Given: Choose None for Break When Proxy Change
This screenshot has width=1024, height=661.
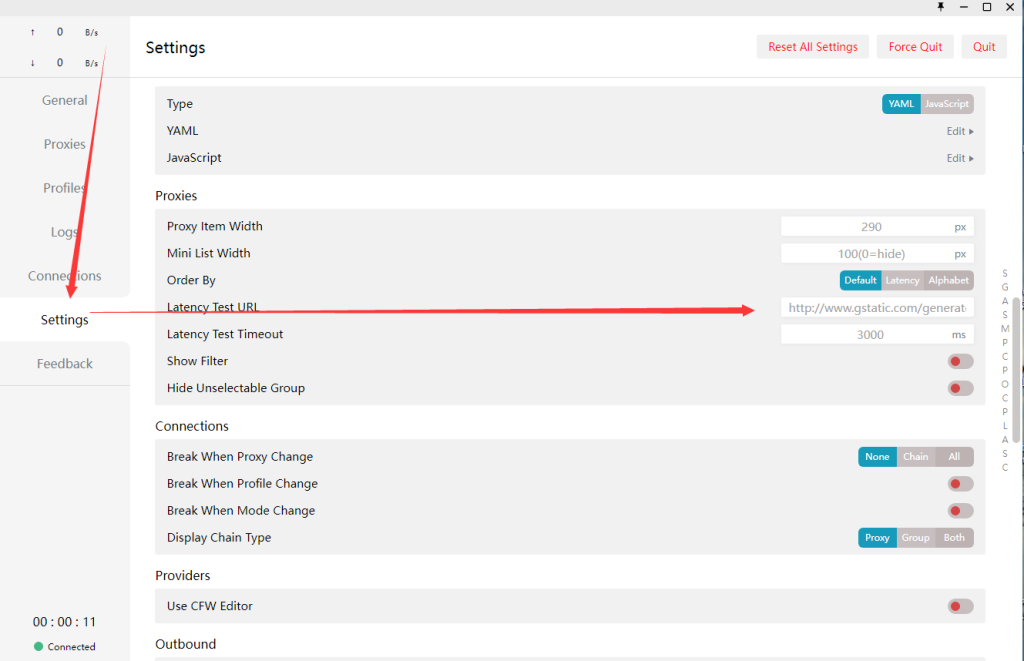Looking at the screenshot, I should [877, 457].
